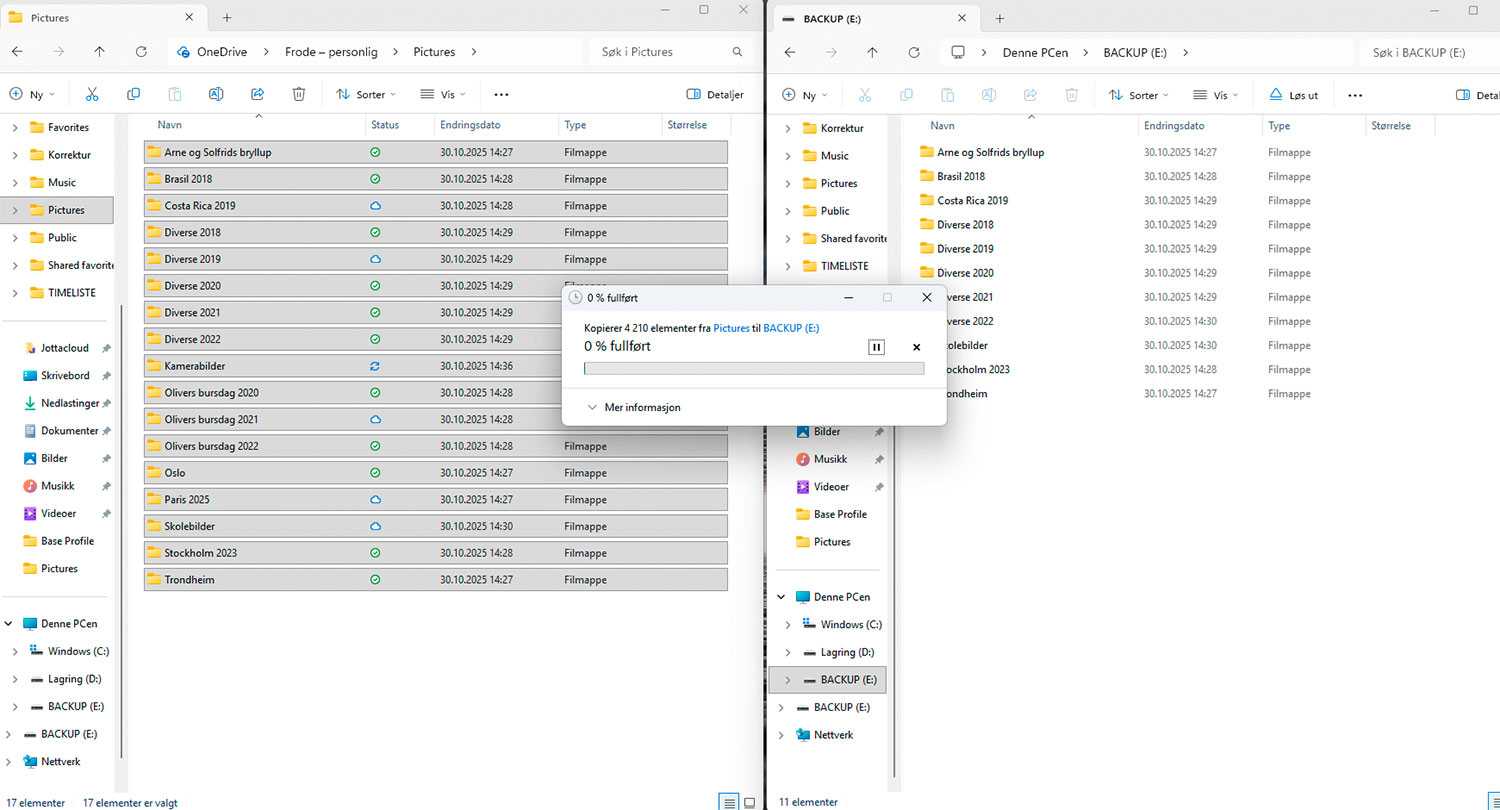Click the Delete trash icon in left window

click(x=299, y=94)
